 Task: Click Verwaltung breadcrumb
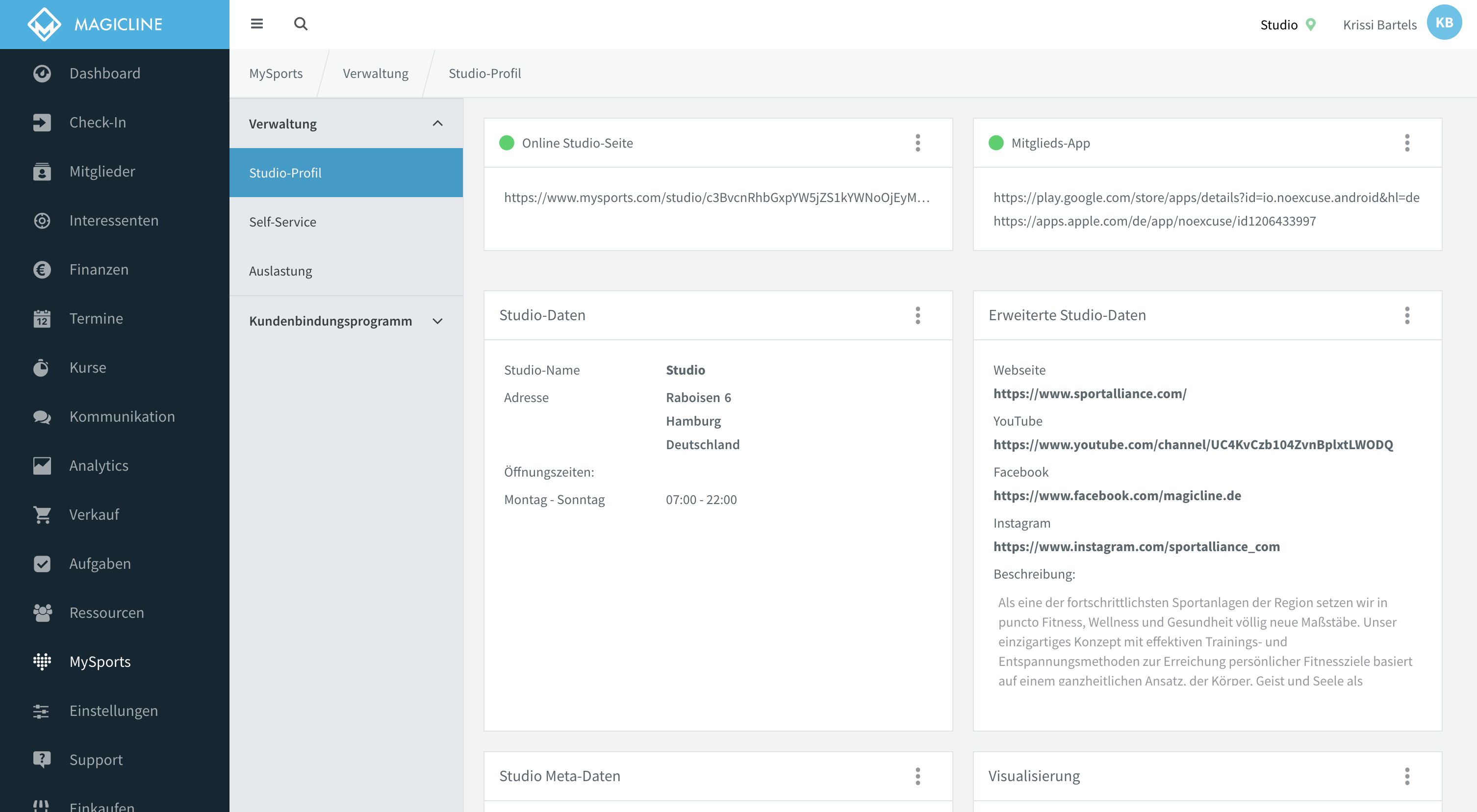point(376,74)
